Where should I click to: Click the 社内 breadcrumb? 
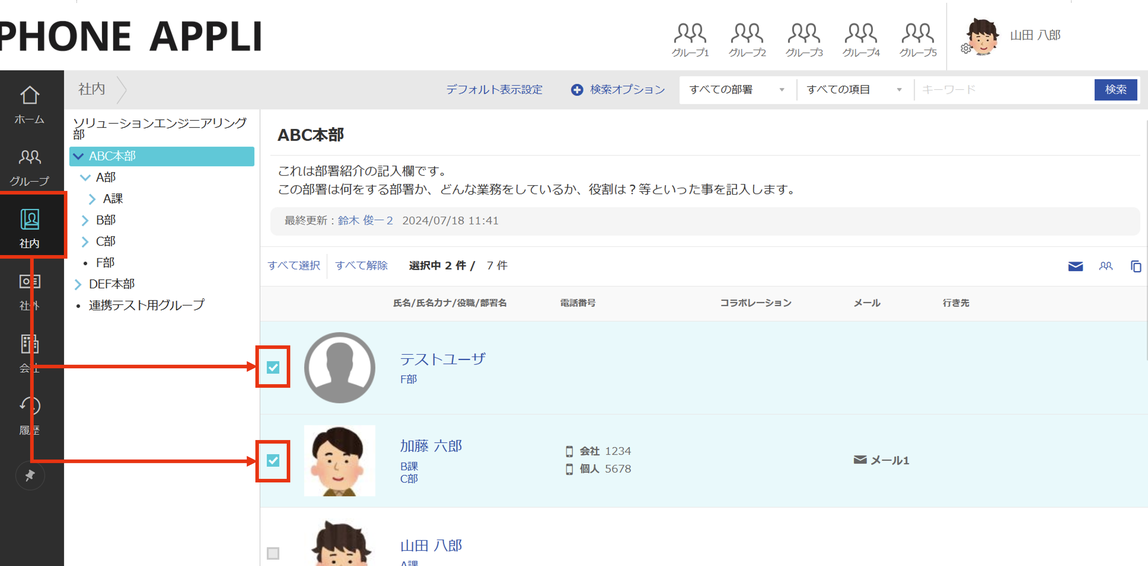click(x=92, y=89)
